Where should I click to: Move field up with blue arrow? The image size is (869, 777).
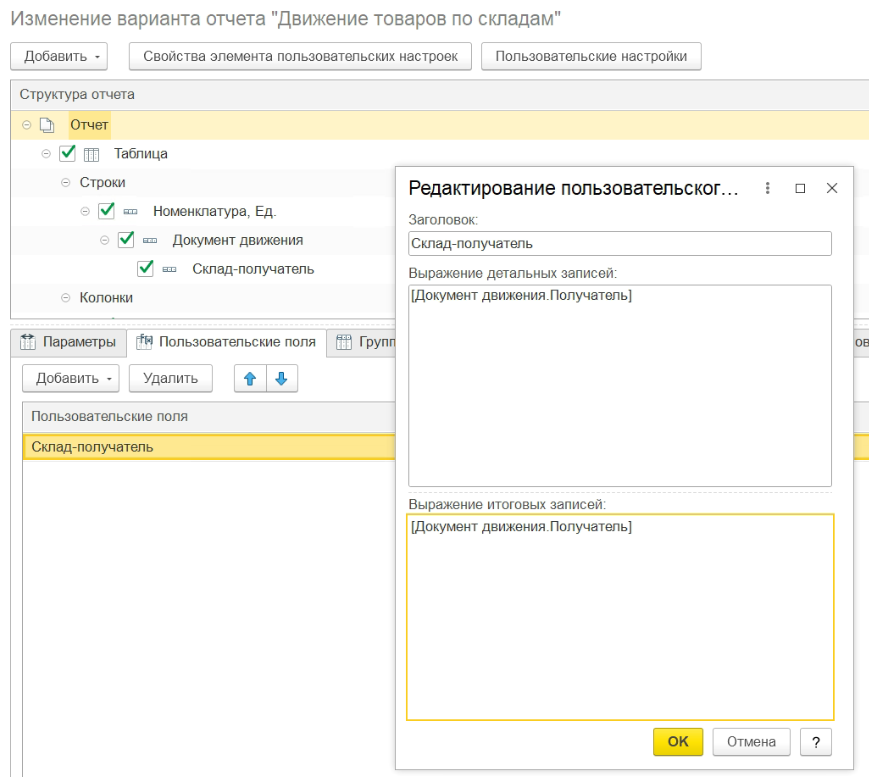coord(250,379)
